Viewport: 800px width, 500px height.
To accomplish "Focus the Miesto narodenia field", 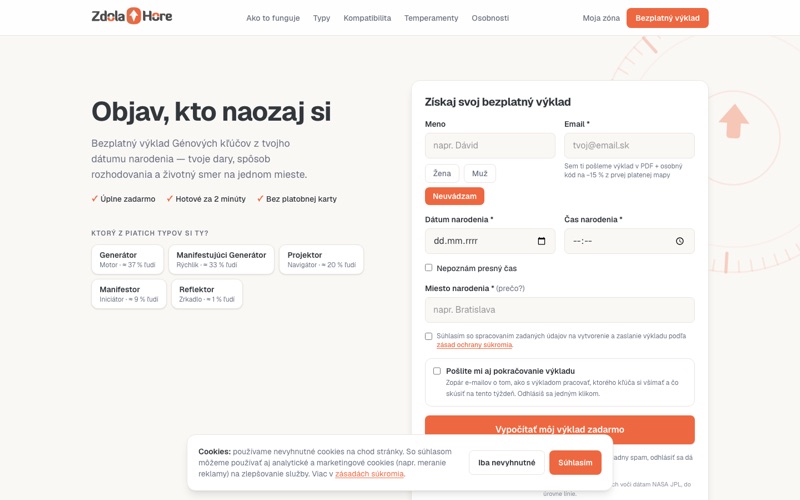I will pos(560,310).
